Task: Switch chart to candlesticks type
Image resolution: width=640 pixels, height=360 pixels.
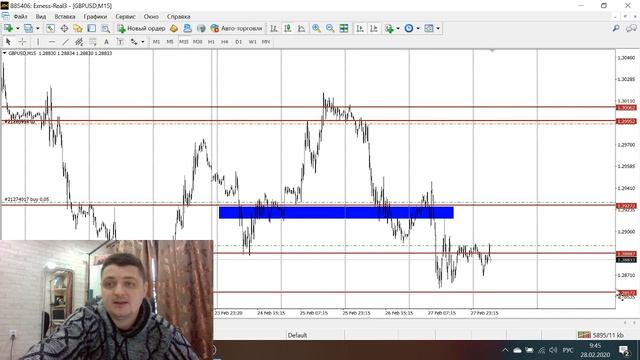Action: (288, 28)
